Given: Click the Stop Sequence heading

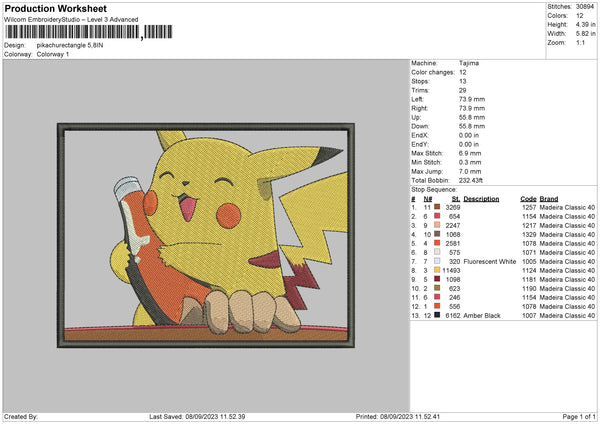Looking at the screenshot, I should pos(434,189).
